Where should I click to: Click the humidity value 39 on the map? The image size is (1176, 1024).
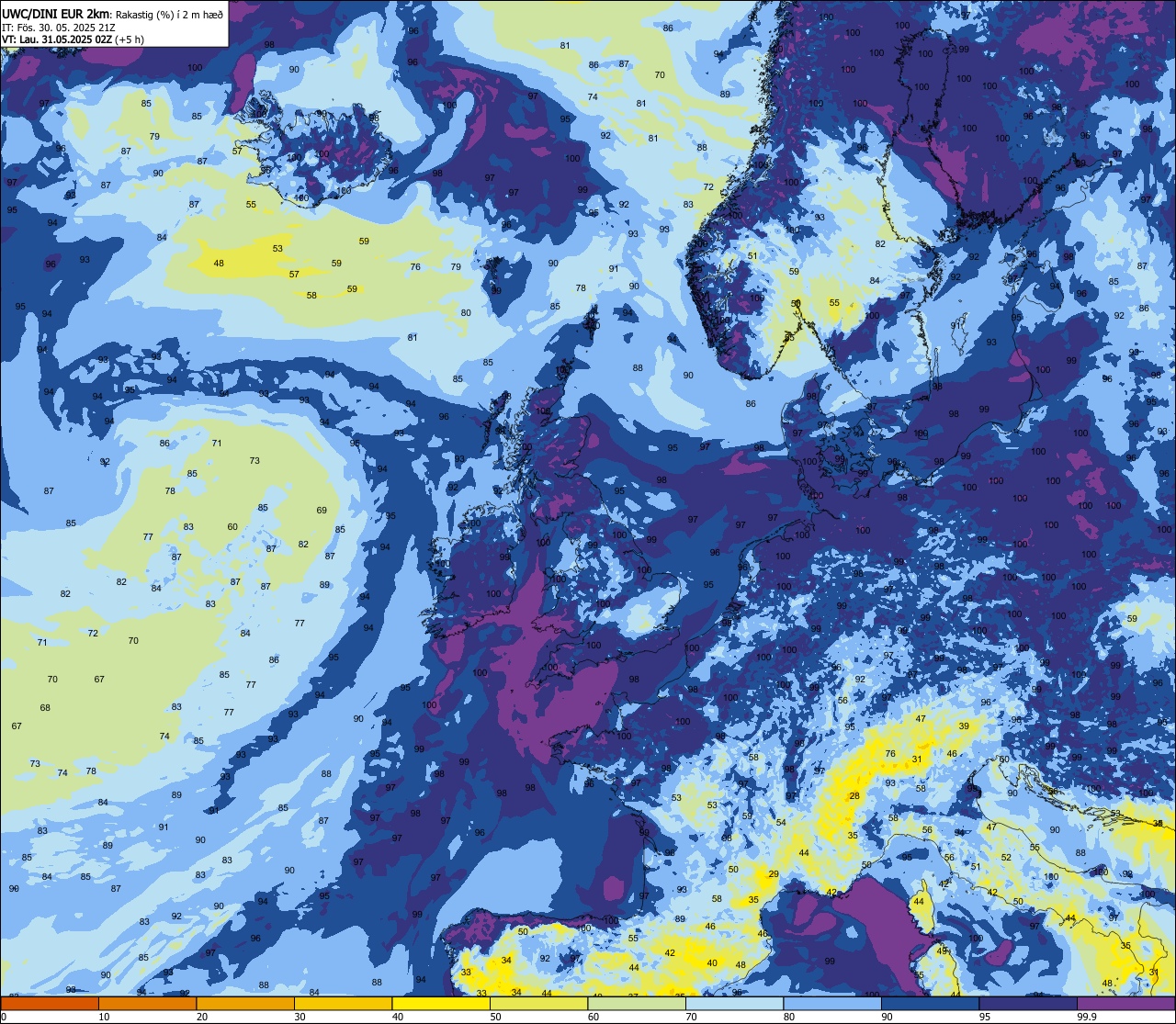tap(964, 726)
